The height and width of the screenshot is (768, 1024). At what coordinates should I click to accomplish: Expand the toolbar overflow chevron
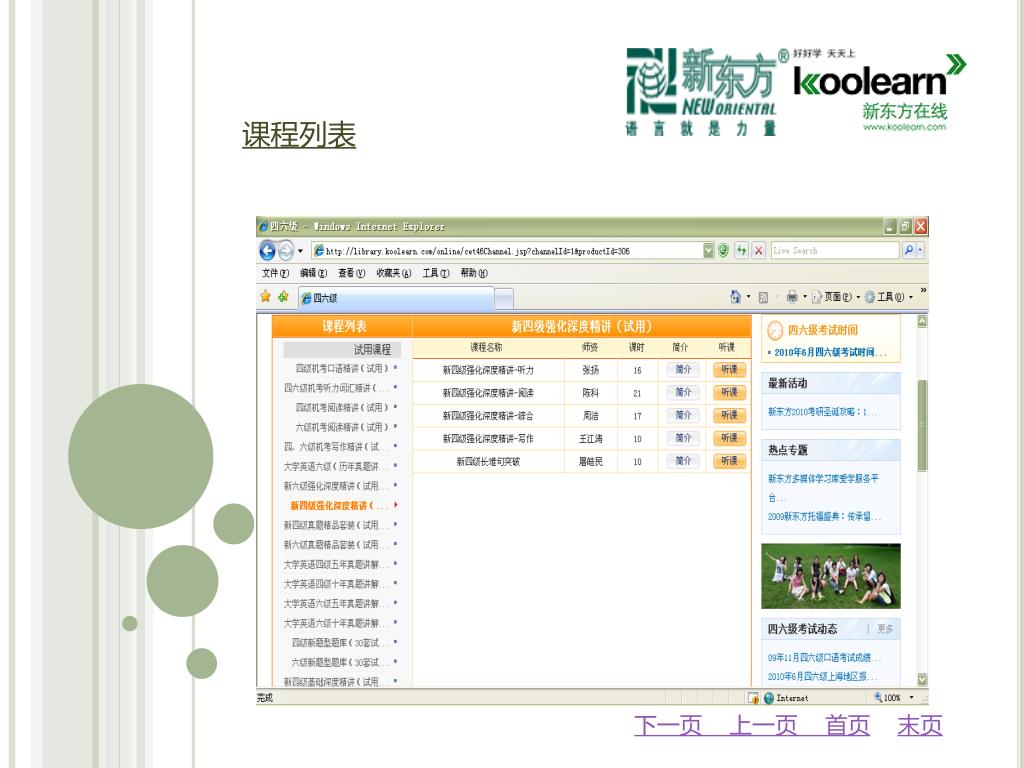[923, 291]
